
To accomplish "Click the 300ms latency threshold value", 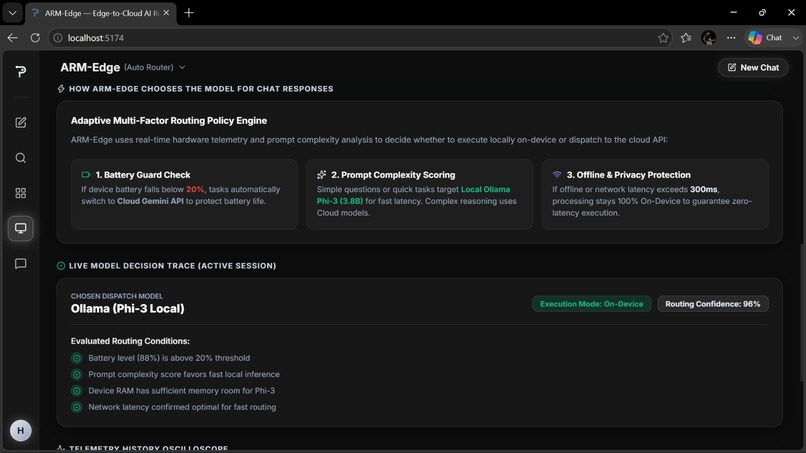I will (703, 189).
